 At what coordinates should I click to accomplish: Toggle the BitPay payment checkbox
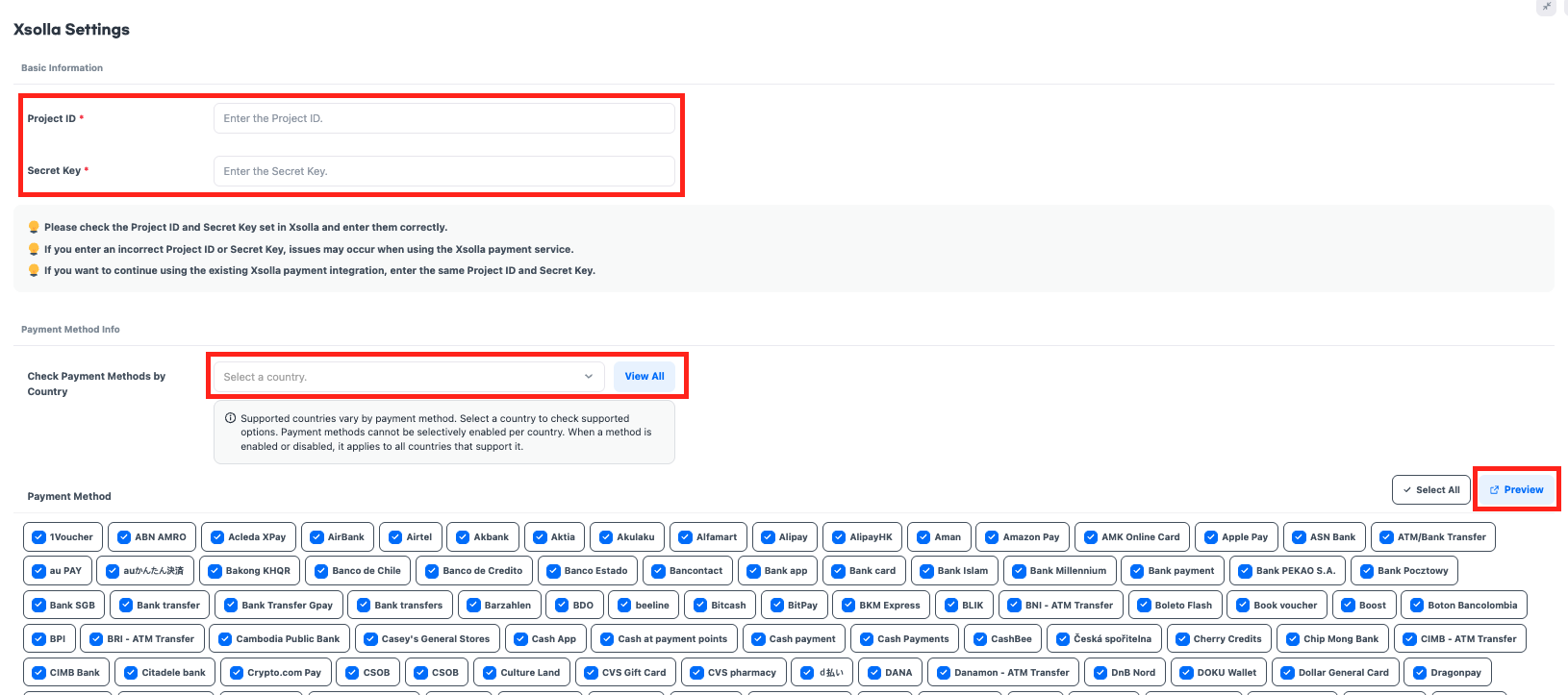(x=777, y=606)
